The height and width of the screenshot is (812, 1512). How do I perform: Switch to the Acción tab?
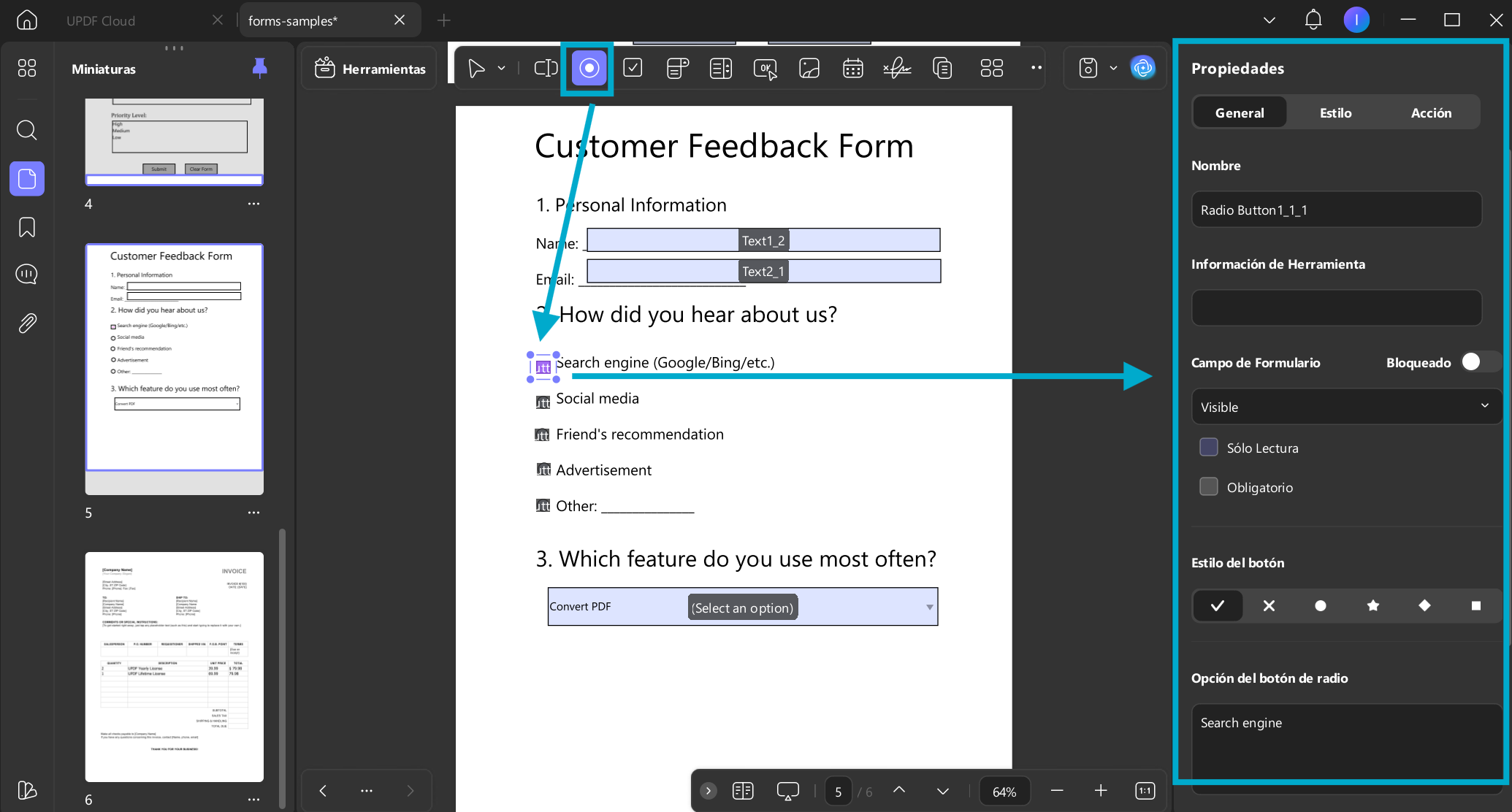[1431, 113]
